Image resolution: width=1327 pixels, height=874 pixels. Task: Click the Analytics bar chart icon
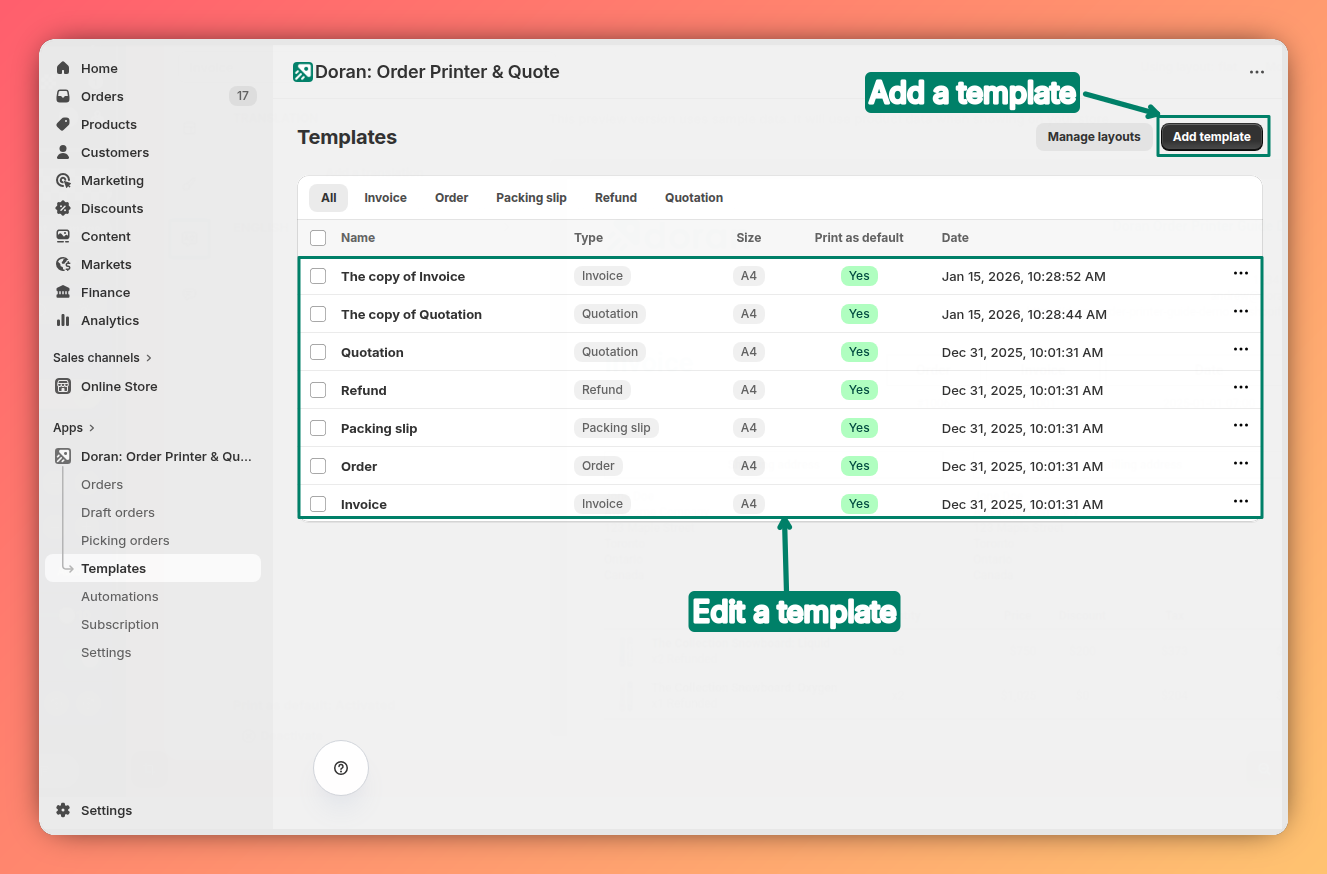[63, 320]
